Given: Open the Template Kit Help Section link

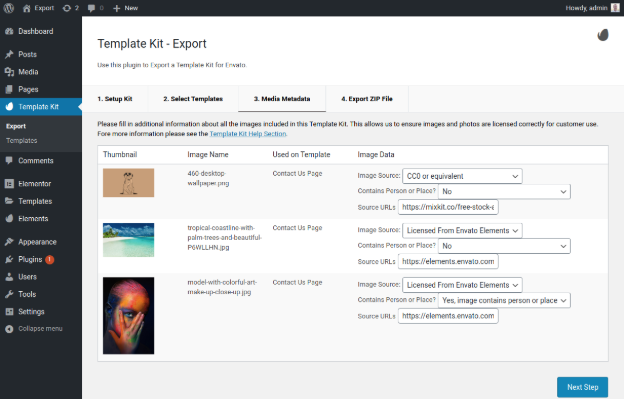Looking at the screenshot, I should tap(248, 134).
